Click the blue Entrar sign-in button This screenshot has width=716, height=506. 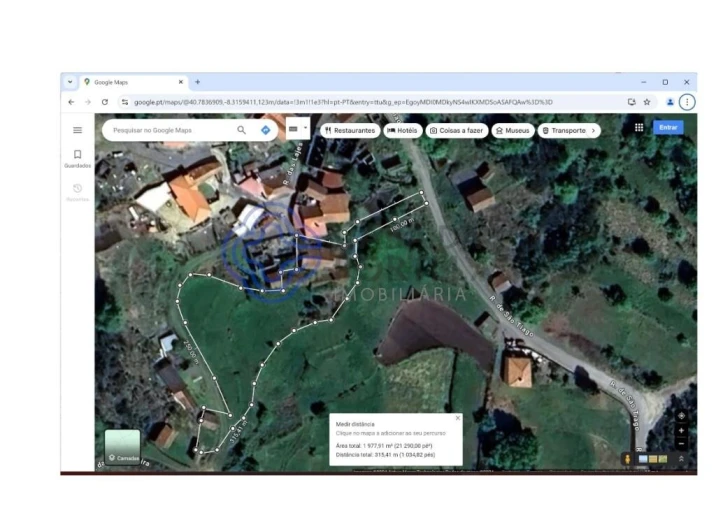(x=668, y=128)
